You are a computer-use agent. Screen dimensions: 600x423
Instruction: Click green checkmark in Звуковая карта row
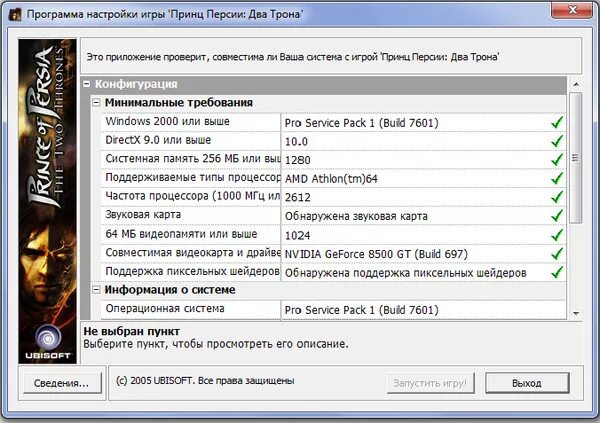pyautogui.click(x=557, y=216)
